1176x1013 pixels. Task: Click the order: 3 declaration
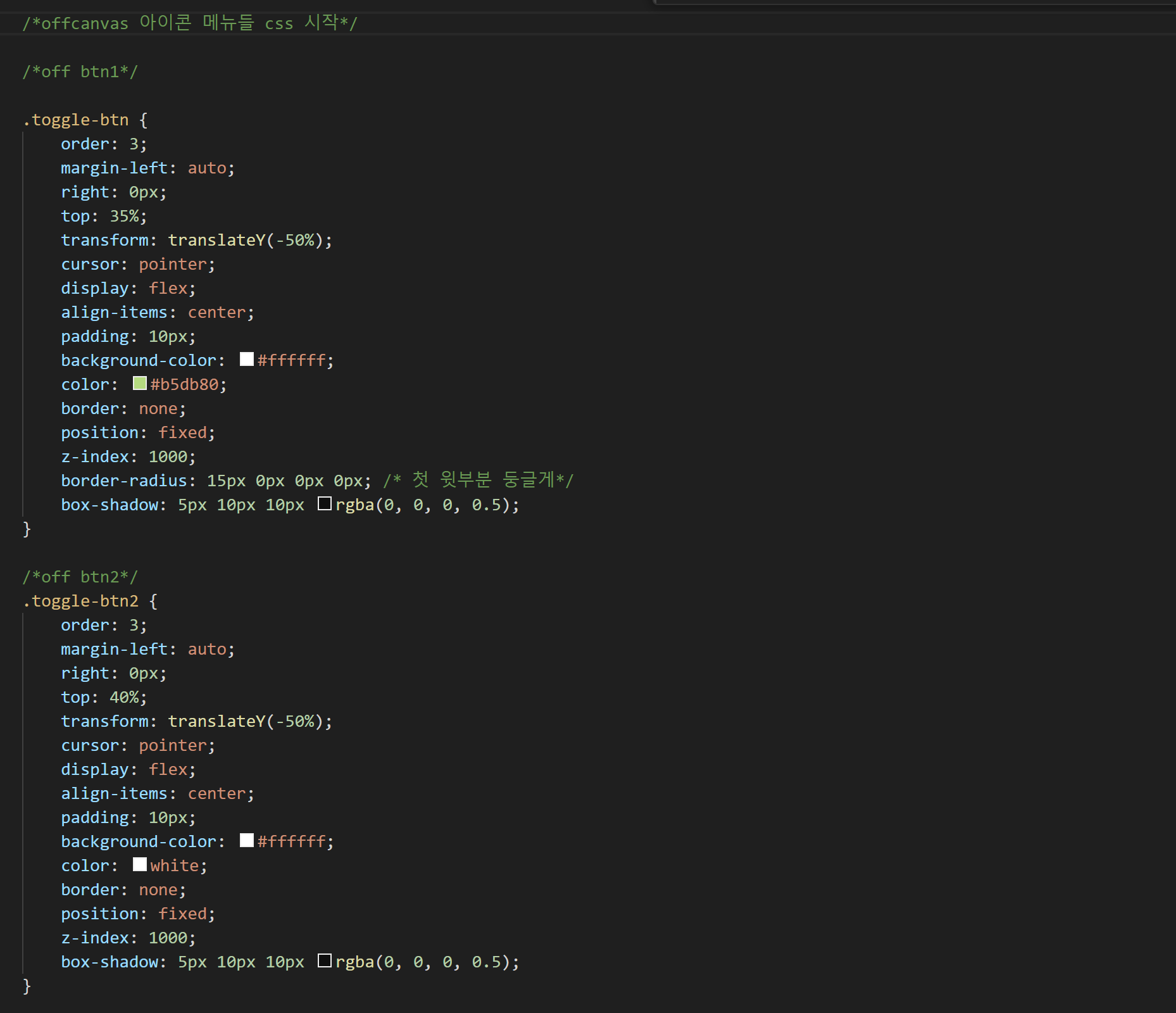point(101,144)
